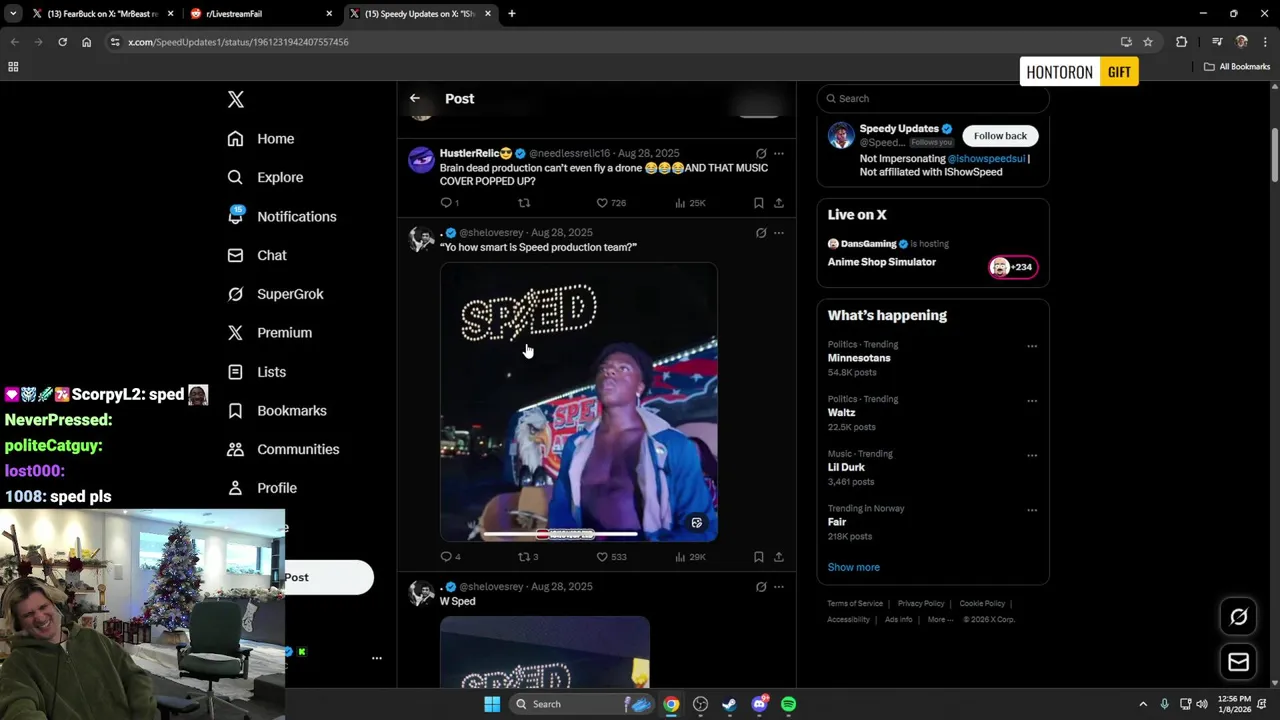Click the video progress bar
Viewport: 1280px width, 720px height.
560,534
